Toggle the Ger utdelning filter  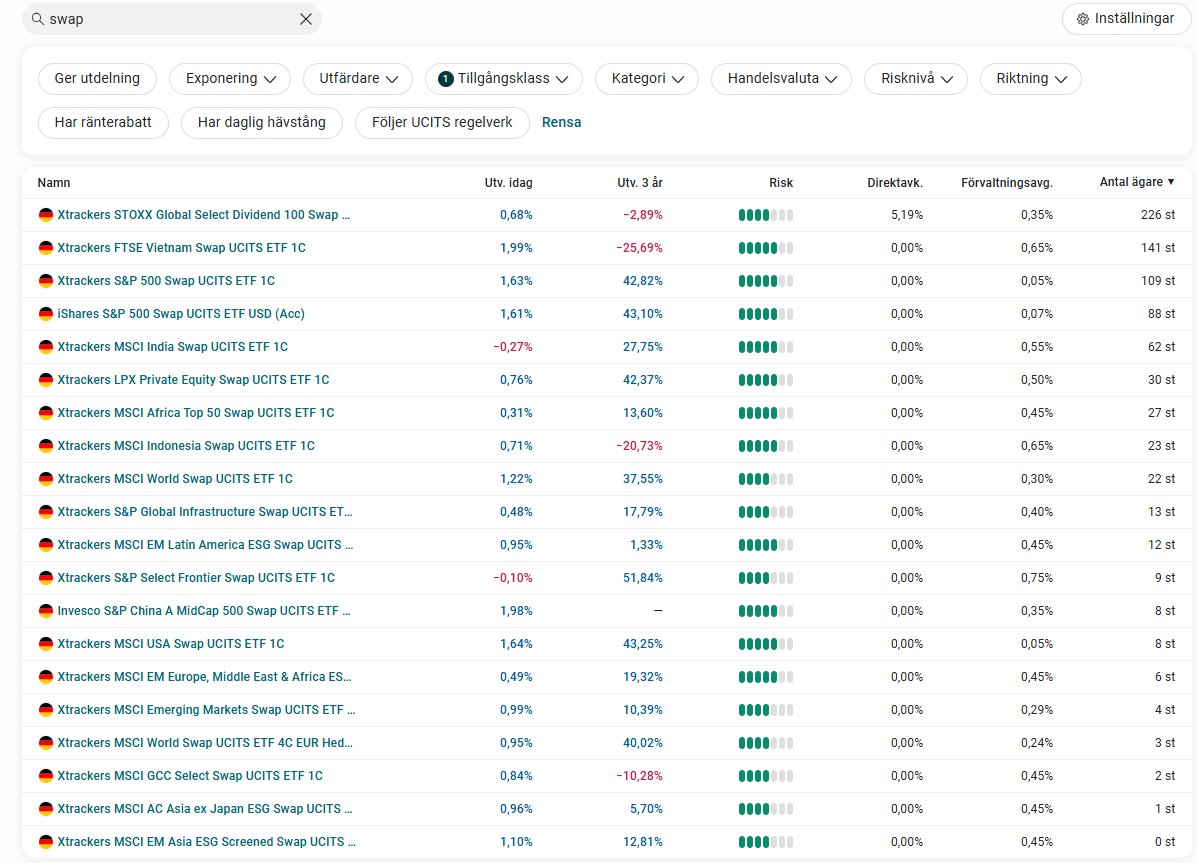pyautogui.click(x=97, y=79)
